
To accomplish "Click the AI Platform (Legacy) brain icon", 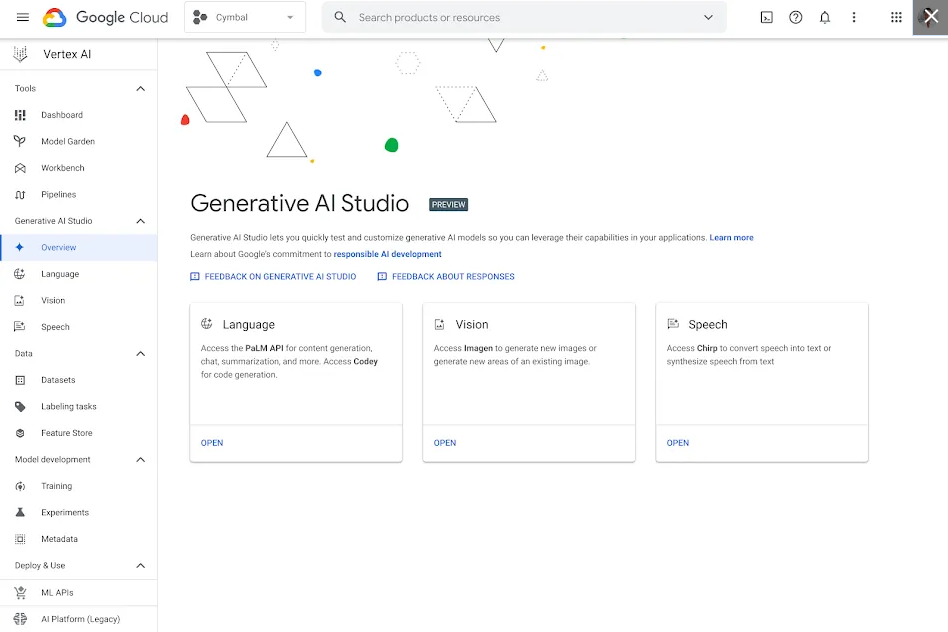I will 20,619.
